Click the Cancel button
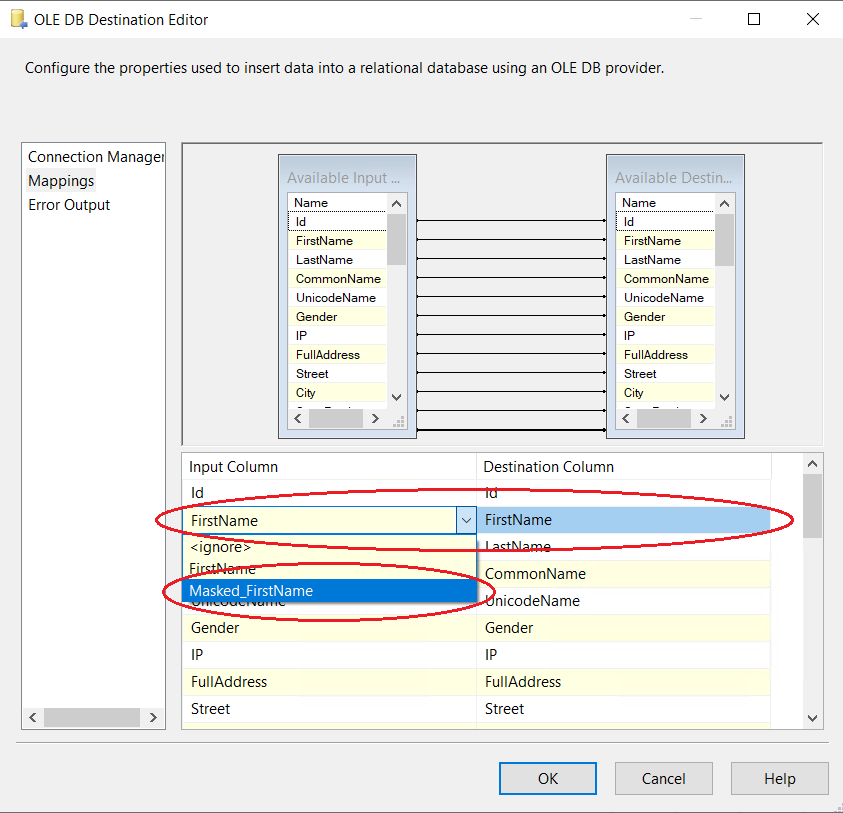 [x=663, y=778]
